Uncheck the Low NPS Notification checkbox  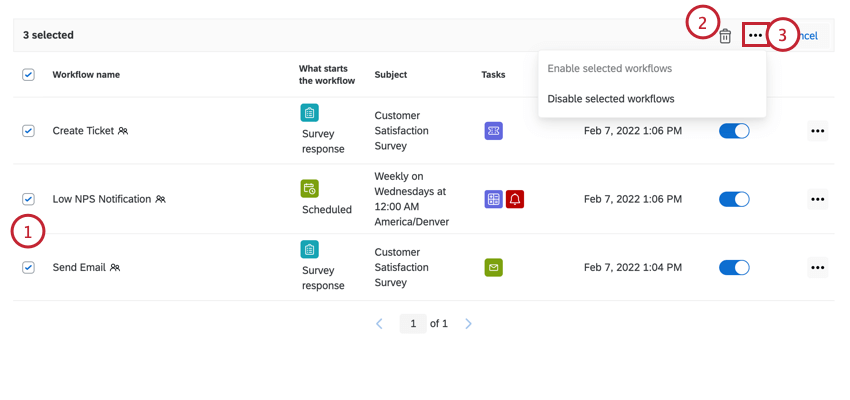click(x=28, y=199)
